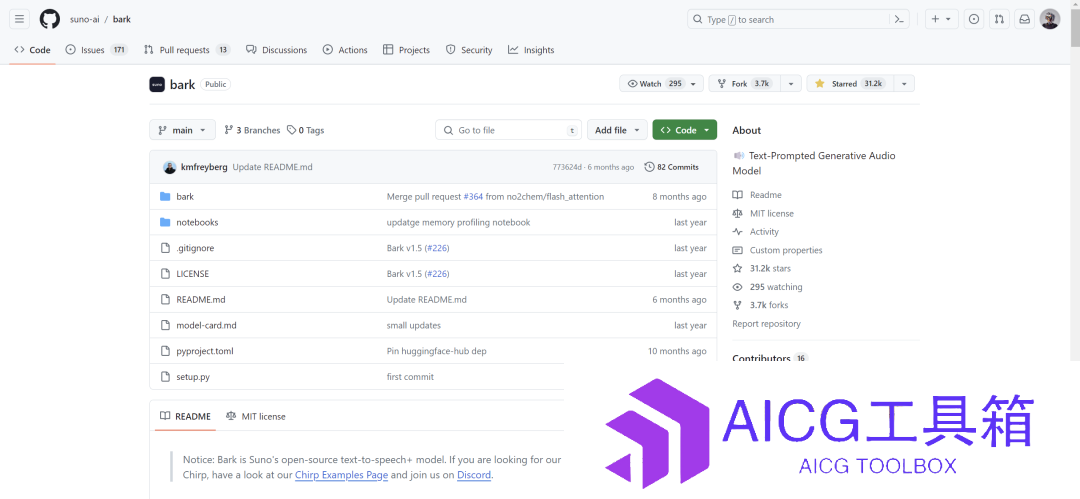Open the README.md file
Screen dimensions: 1080x499
(201, 300)
